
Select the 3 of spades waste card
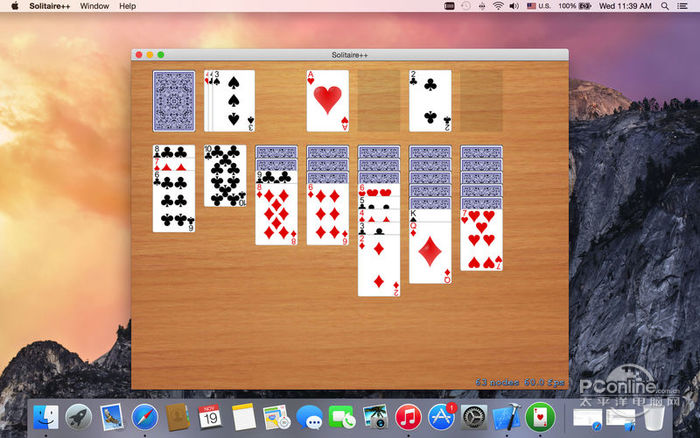click(233, 101)
